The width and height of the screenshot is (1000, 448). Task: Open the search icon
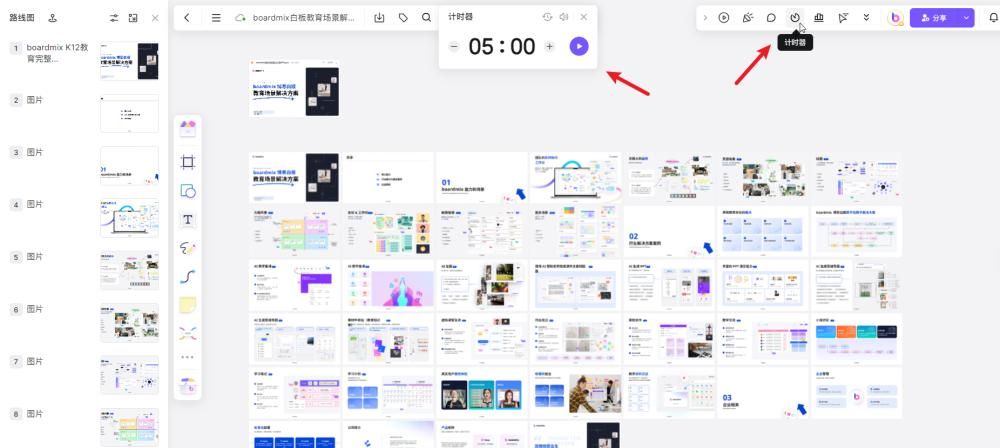click(426, 18)
